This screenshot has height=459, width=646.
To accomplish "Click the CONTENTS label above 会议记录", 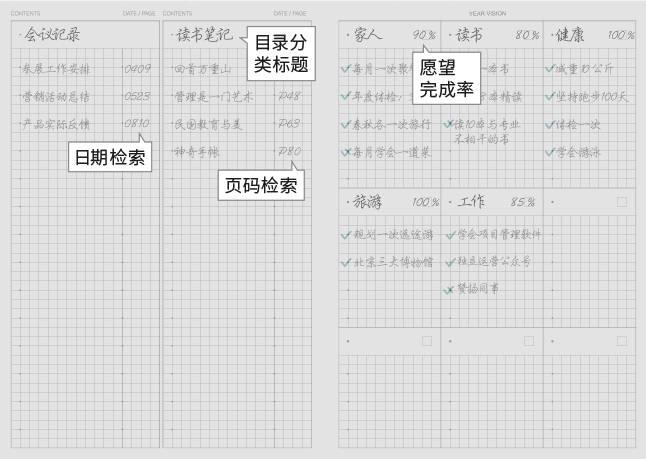I will point(26,14).
